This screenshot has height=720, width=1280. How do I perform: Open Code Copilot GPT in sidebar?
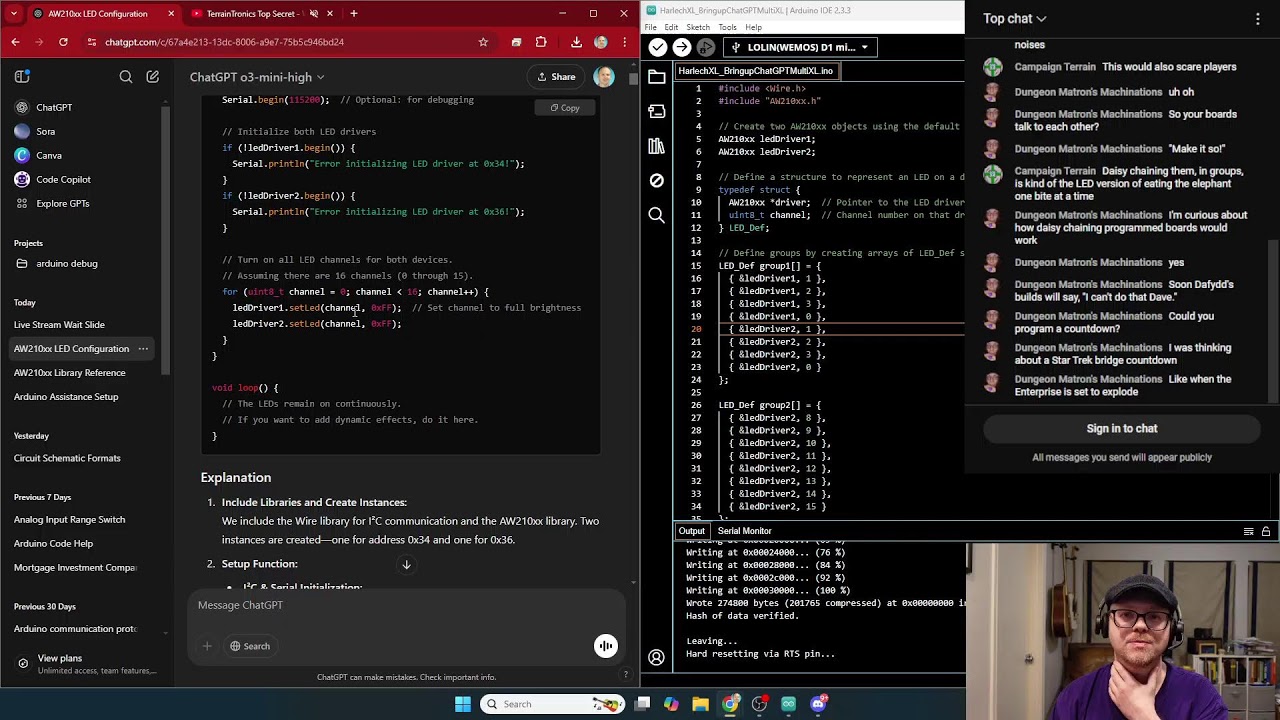tap(63, 179)
